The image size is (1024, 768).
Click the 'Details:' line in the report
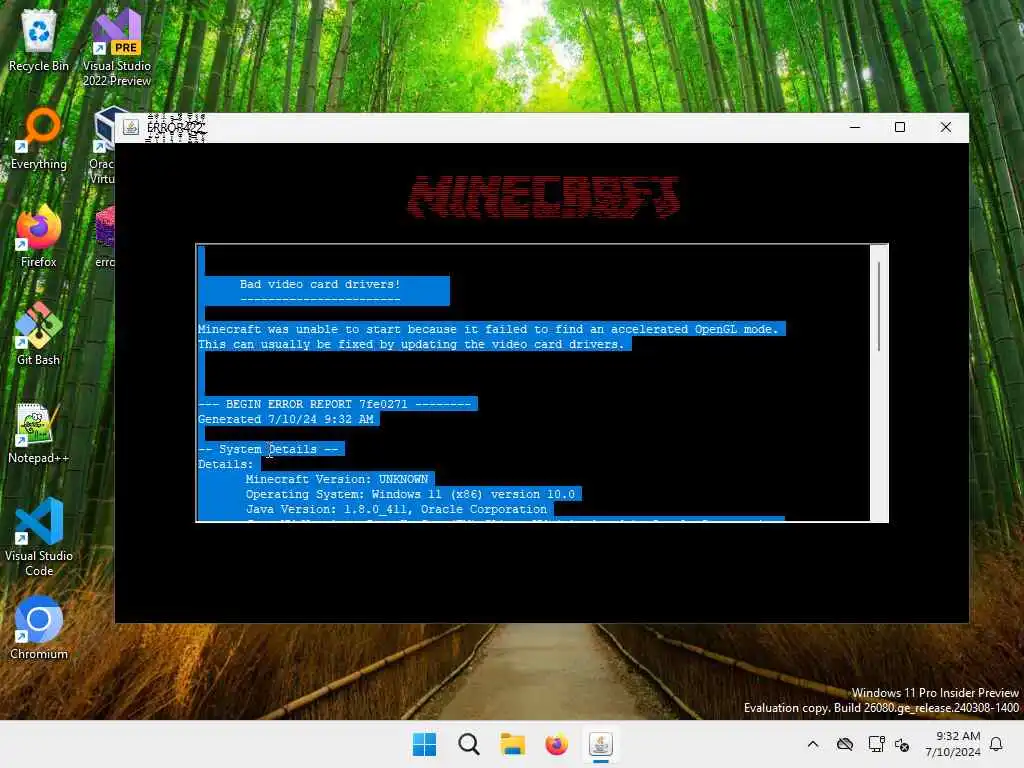(226, 464)
